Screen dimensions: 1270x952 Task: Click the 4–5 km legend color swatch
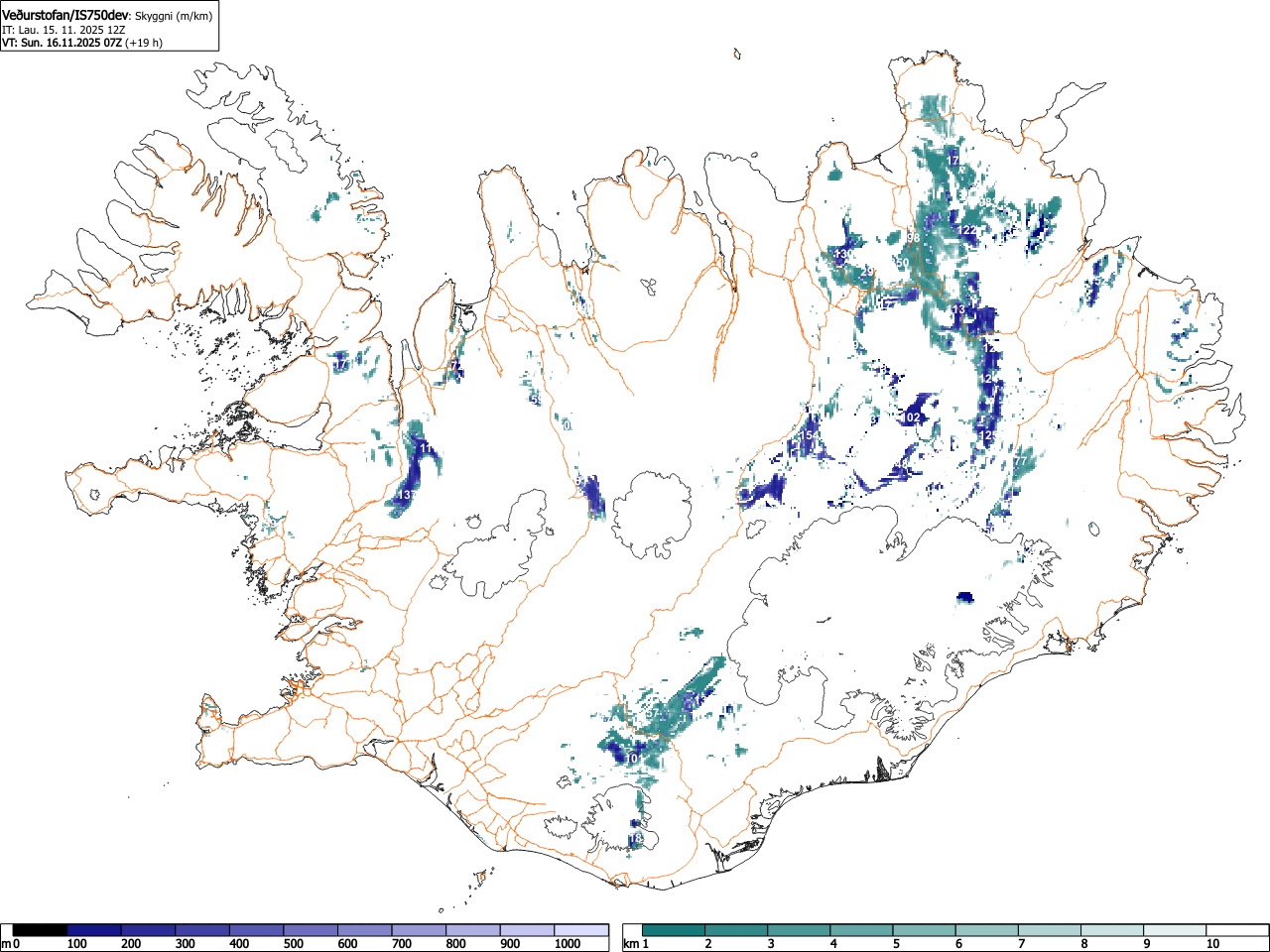coord(861,930)
